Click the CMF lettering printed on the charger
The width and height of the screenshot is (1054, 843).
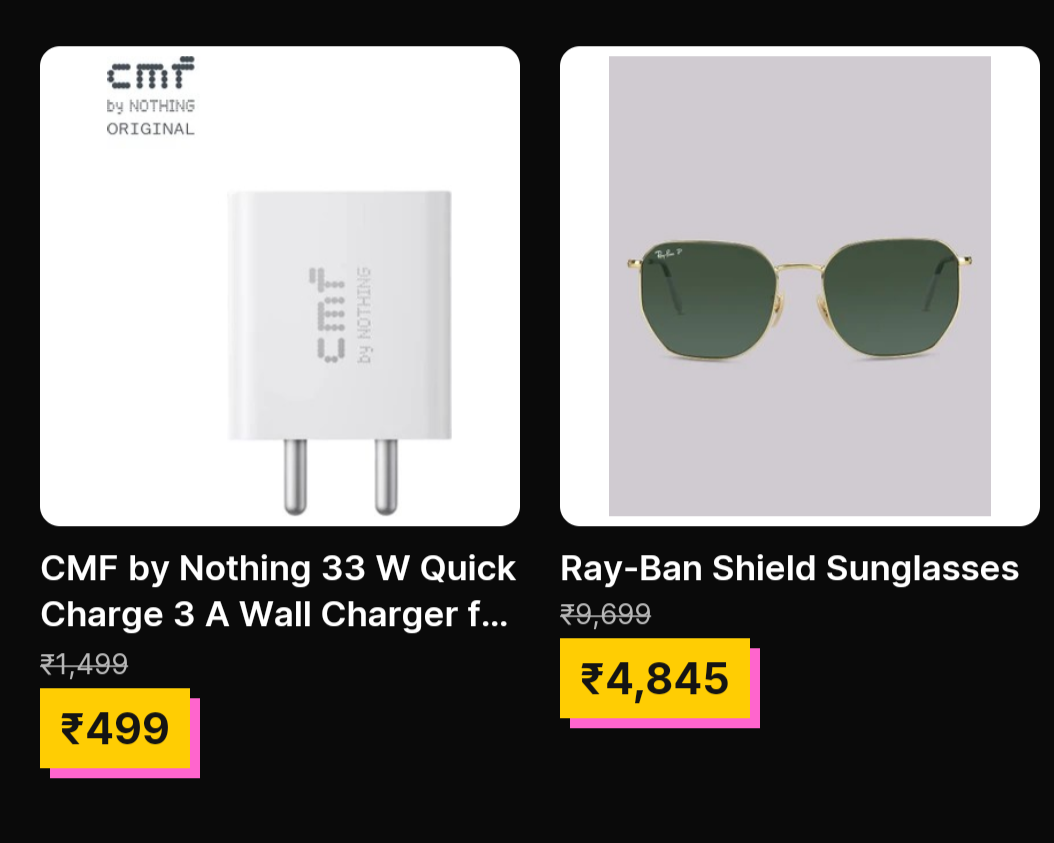click(x=328, y=313)
